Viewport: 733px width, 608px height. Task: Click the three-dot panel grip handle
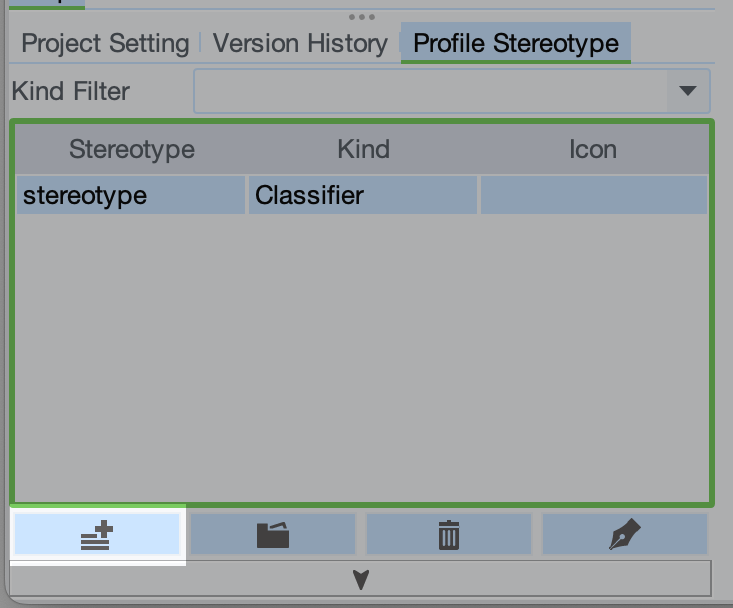(x=362, y=17)
